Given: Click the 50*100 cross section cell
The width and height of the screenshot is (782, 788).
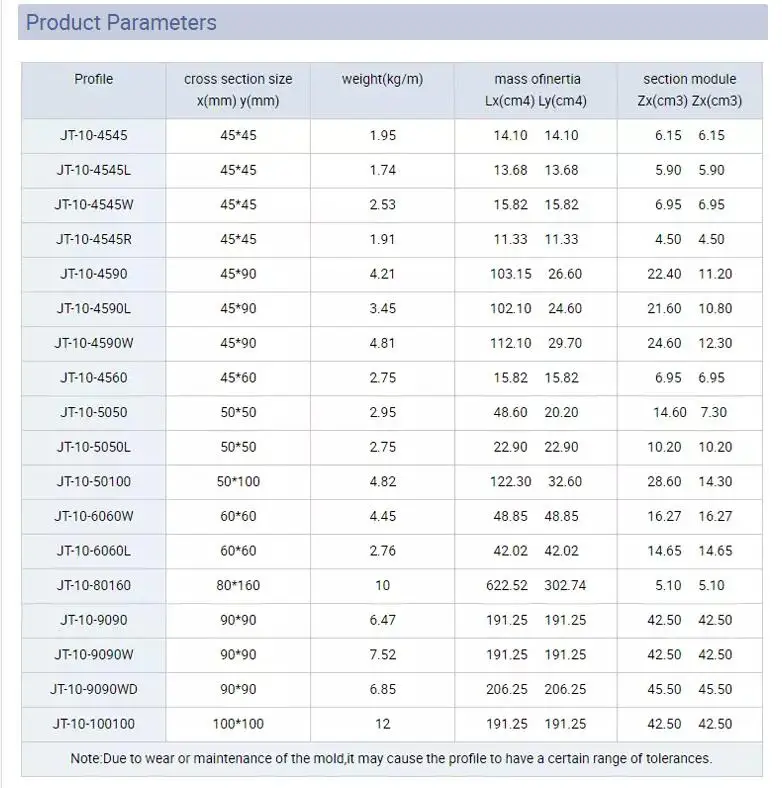Looking at the screenshot, I should [238, 481].
